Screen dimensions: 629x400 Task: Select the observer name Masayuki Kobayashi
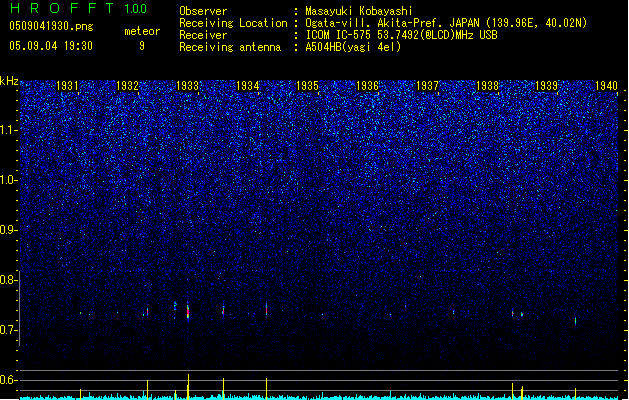click(x=359, y=11)
